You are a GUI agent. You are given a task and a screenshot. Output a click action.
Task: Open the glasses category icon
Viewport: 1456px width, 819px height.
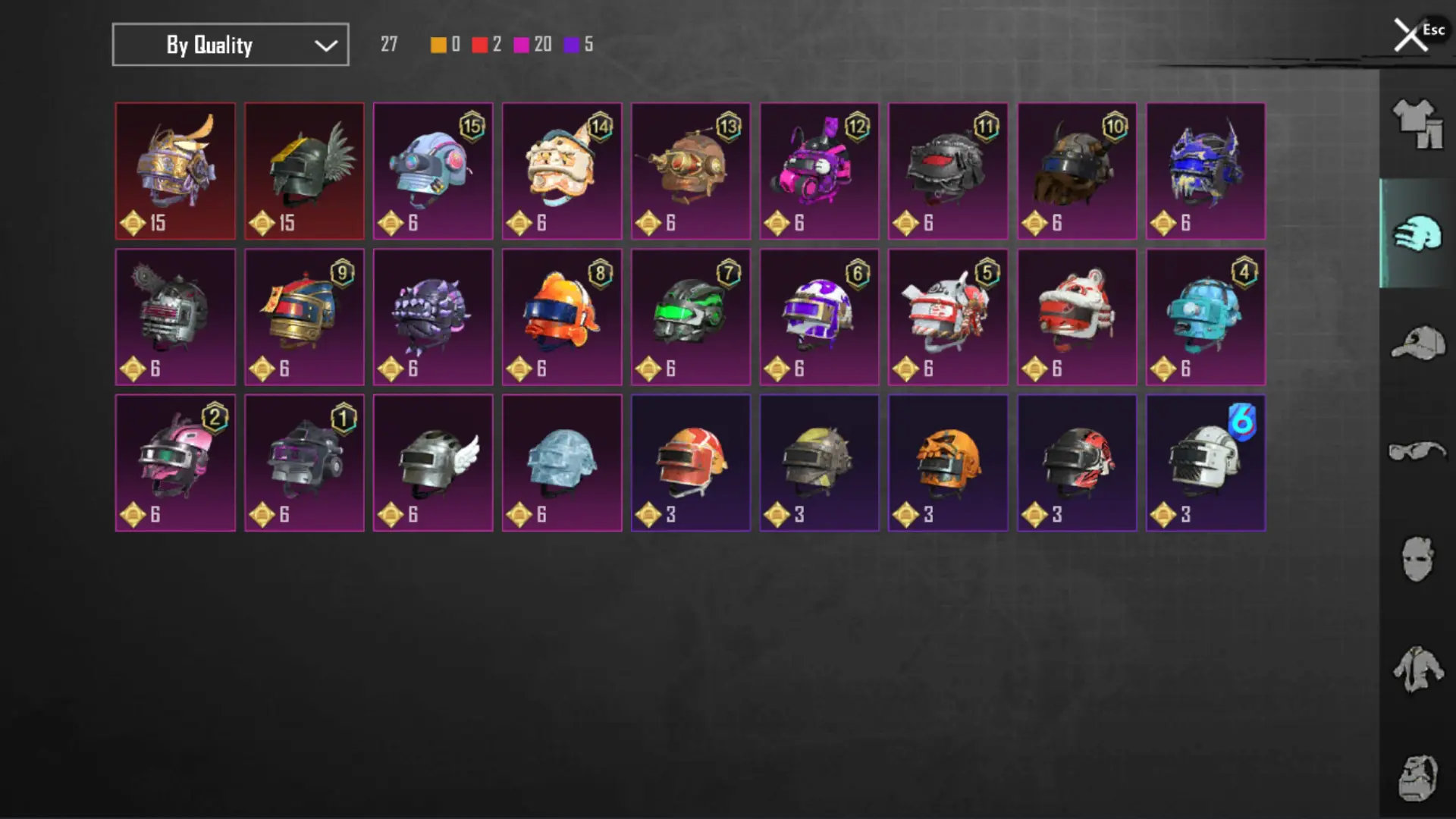1417,451
